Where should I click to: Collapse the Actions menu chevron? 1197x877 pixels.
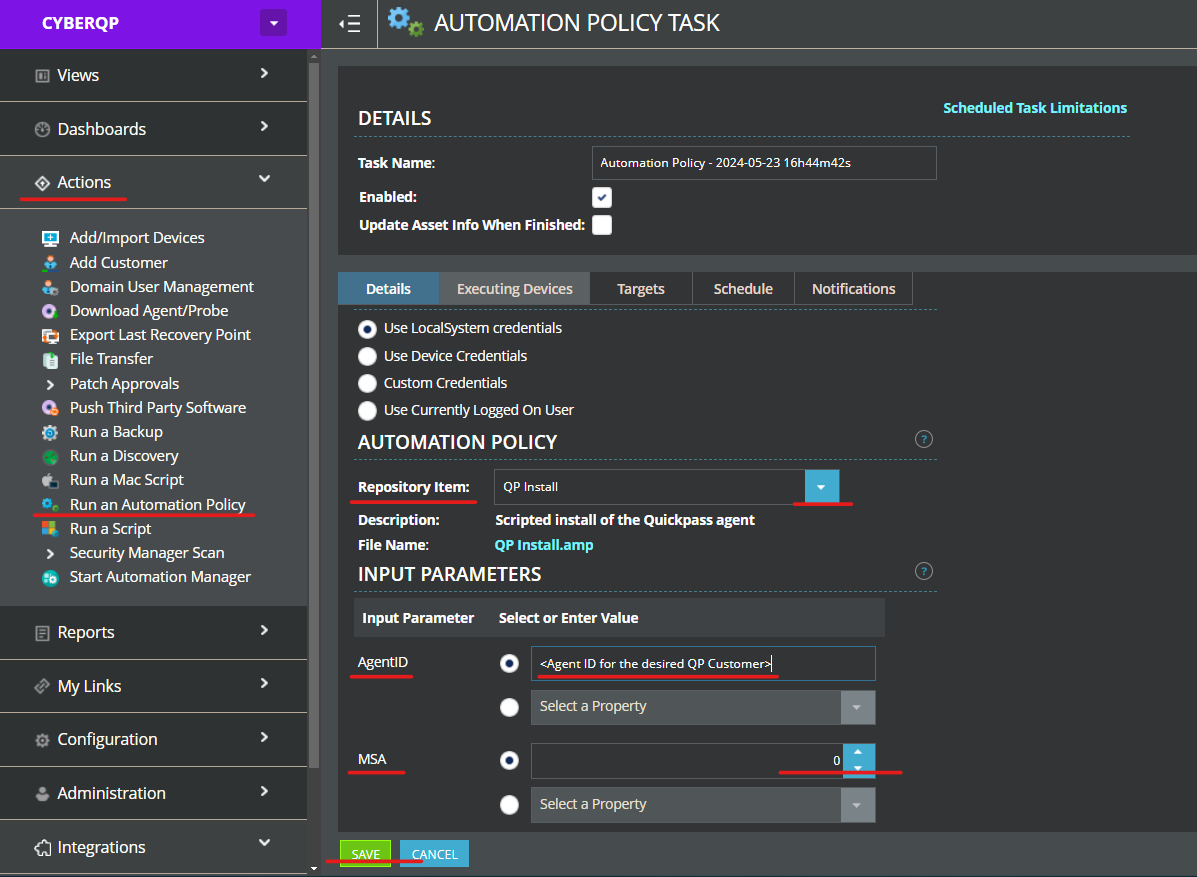[264, 179]
